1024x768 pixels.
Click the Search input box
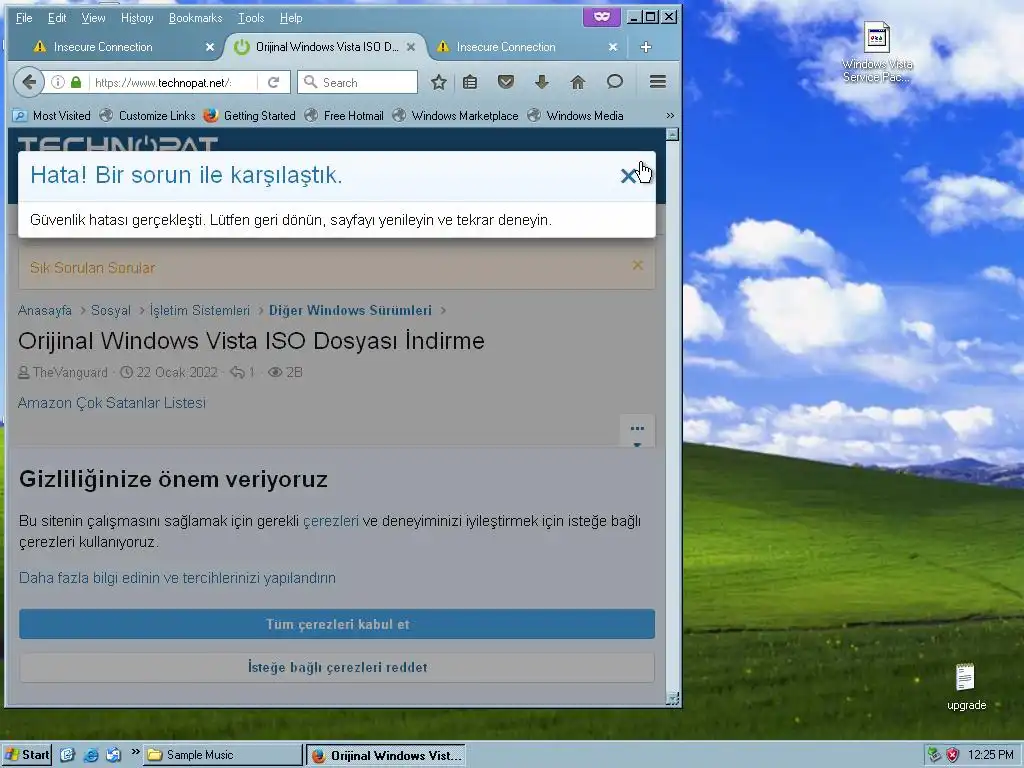click(358, 82)
